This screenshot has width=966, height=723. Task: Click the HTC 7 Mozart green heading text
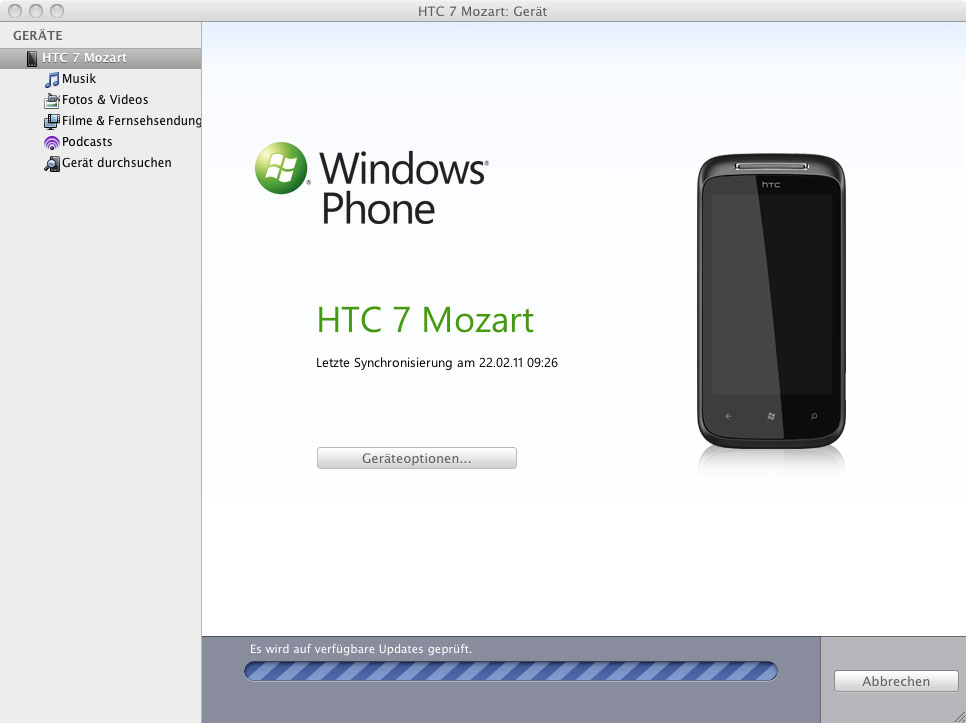[424, 320]
